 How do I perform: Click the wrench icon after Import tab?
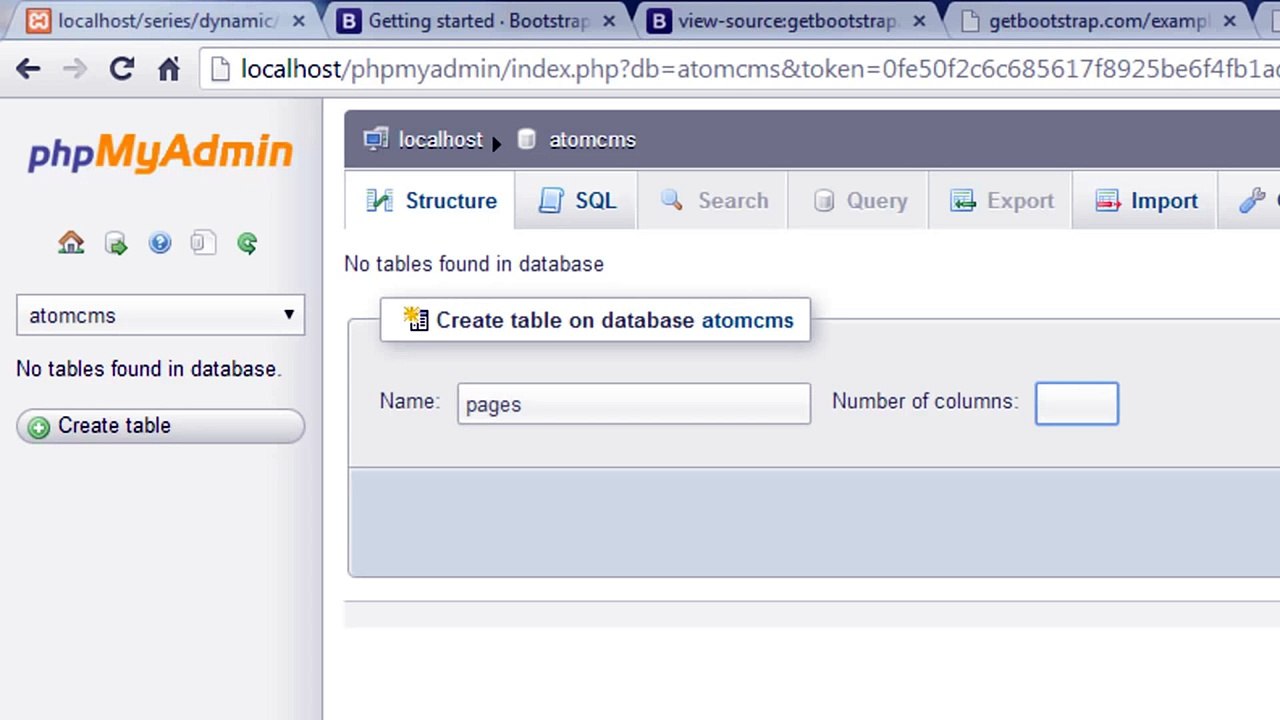[1251, 201]
